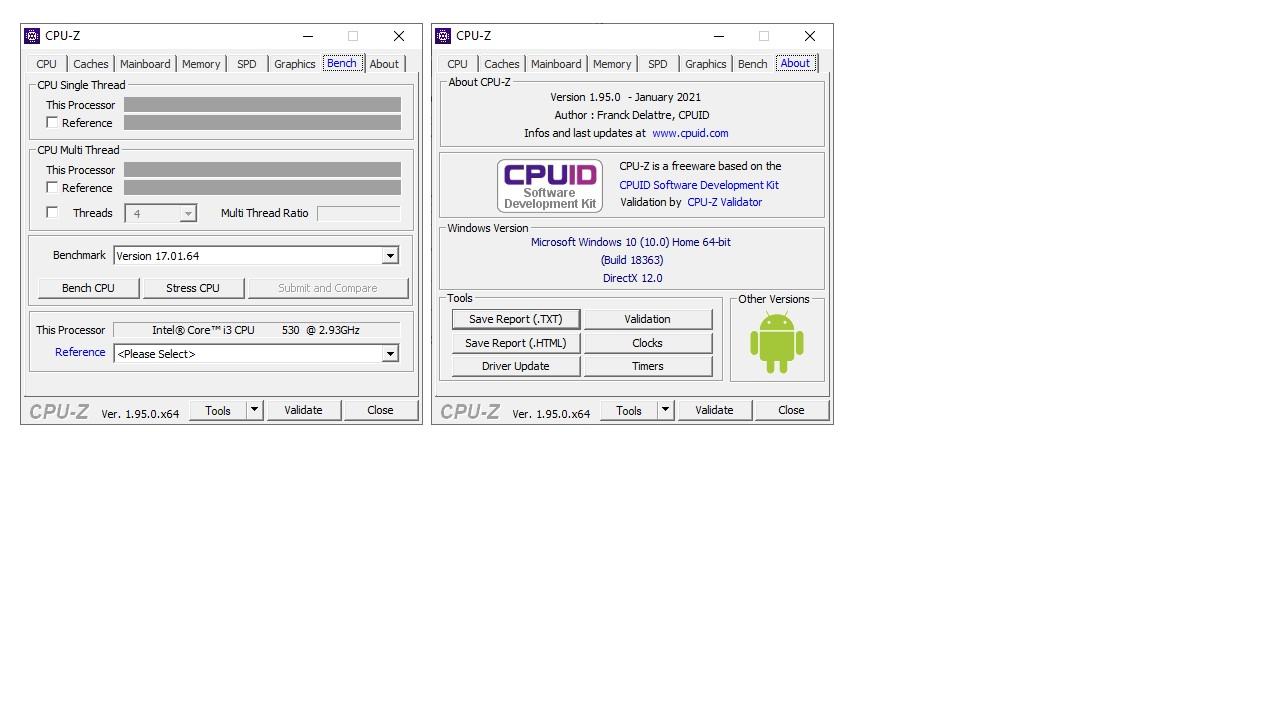This screenshot has height=720, width=1280.
Task: Select the SPD tab in the left window
Action: 247,64
